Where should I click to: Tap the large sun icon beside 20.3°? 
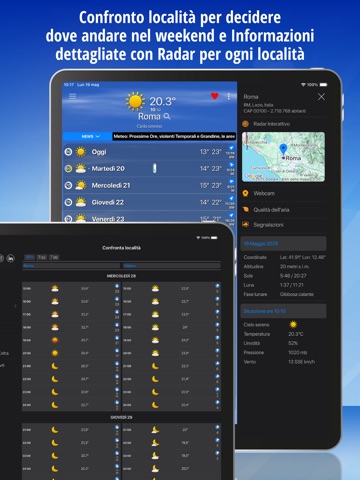(135, 101)
